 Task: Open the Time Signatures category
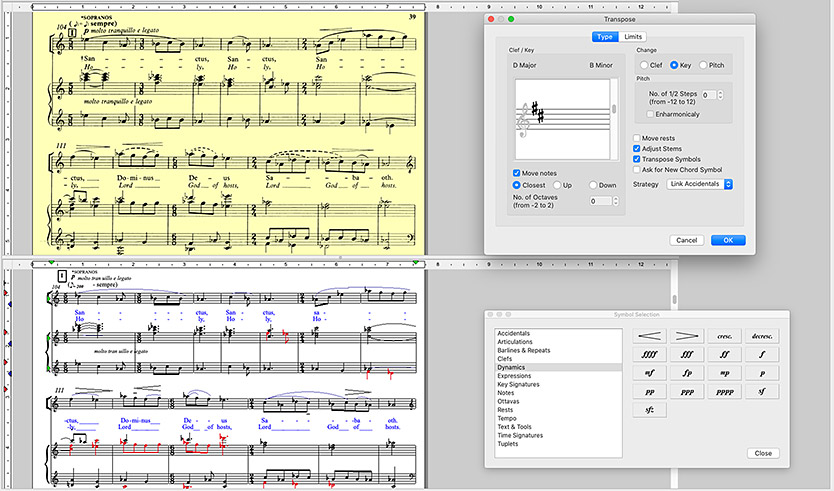tap(558, 436)
